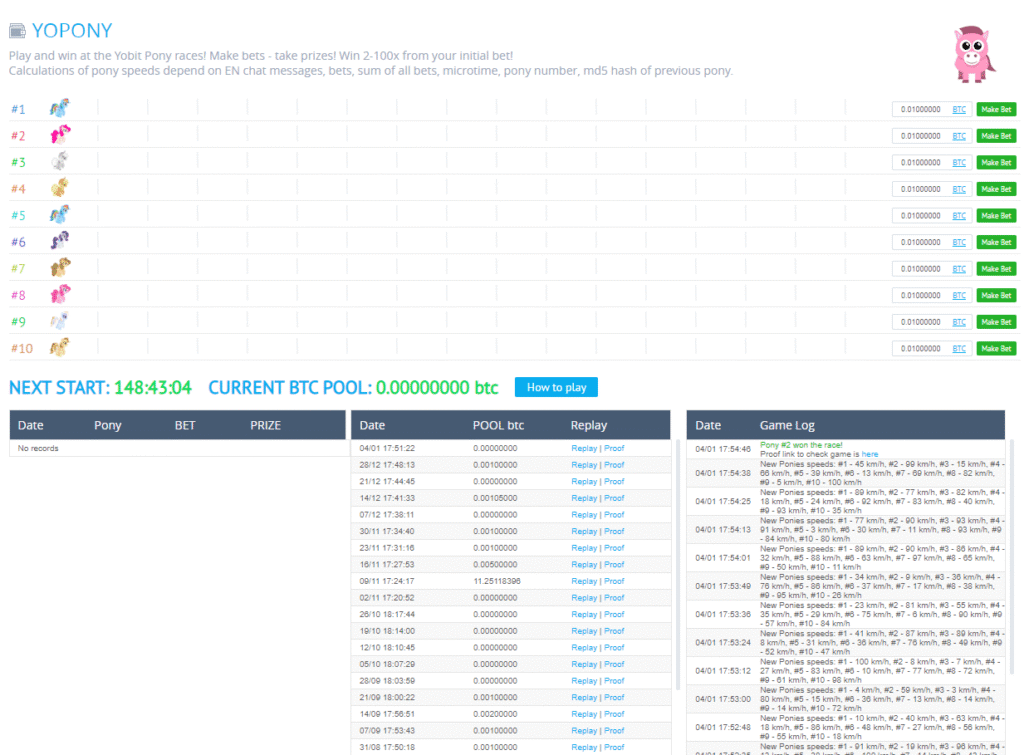Make Bet on pony #9
The image size is (1024, 755).
tap(996, 322)
